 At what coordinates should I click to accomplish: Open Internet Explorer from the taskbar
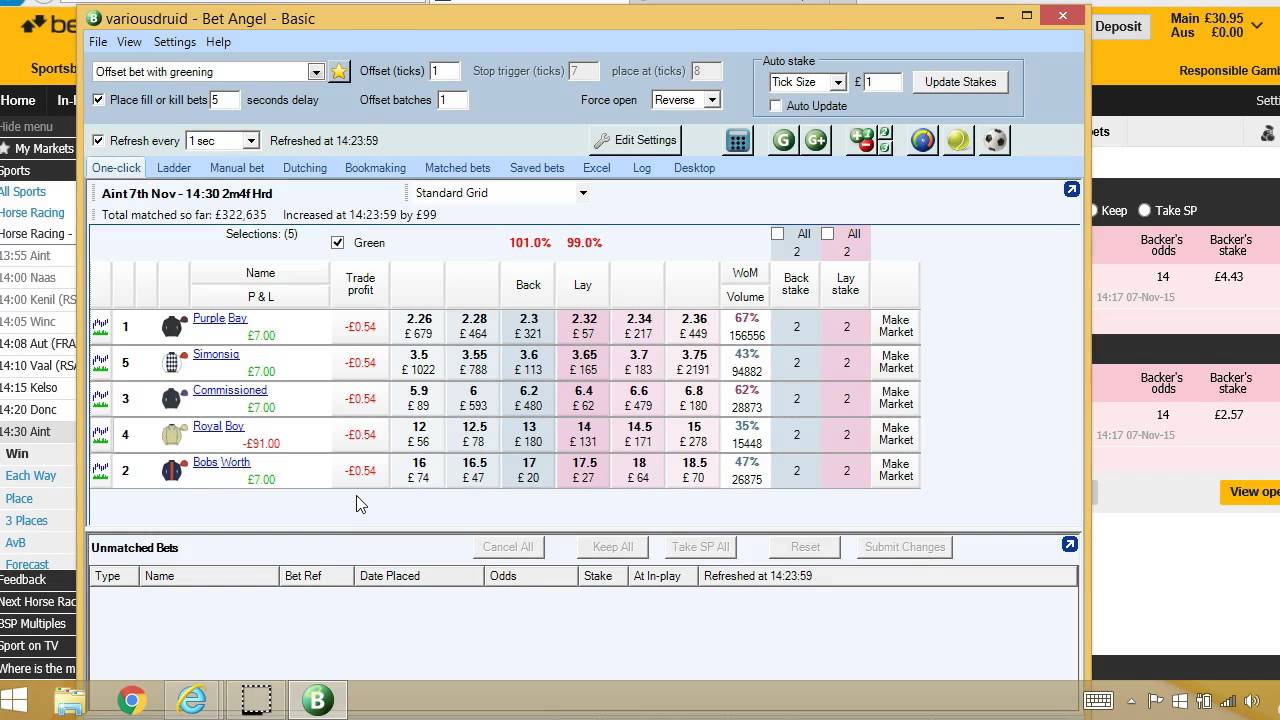(x=192, y=700)
